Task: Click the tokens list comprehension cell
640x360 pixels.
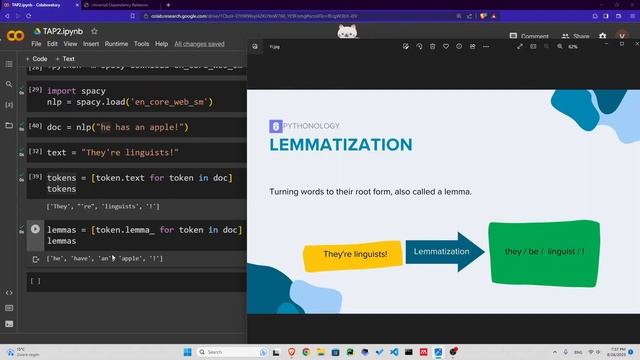Action: (136, 183)
